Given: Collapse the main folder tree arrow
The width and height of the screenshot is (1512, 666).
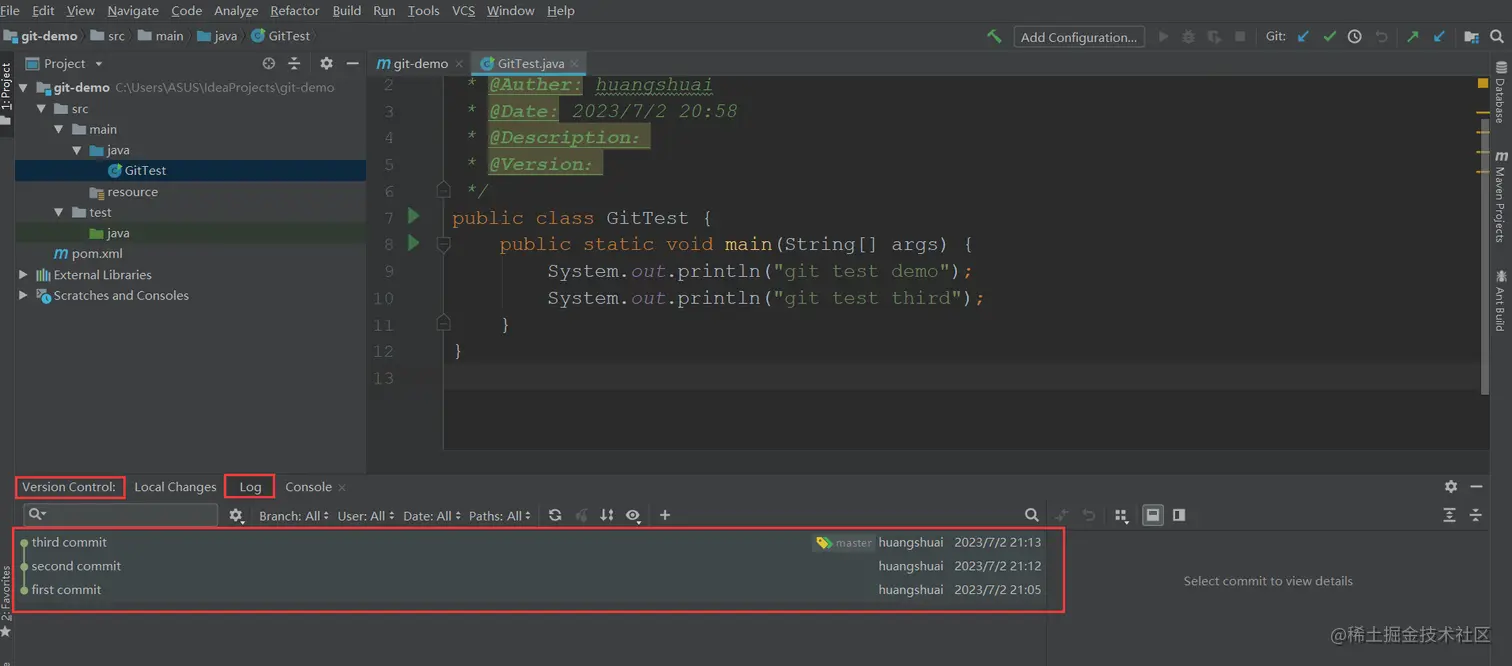Looking at the screenshot, I should [x=59, y=129].
